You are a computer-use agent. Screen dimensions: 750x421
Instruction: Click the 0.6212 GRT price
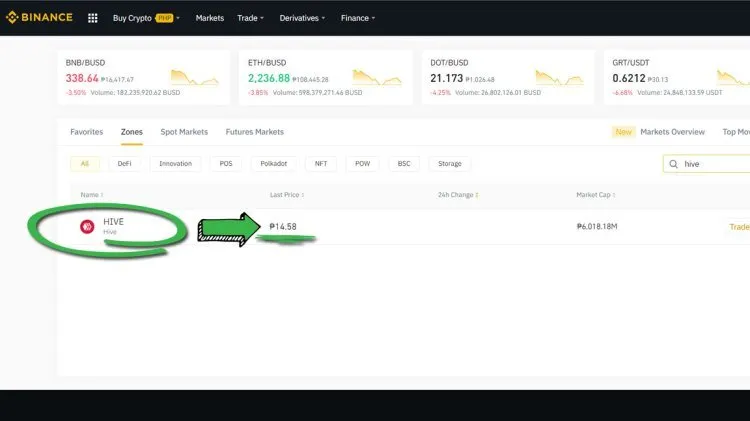(x=629, y=78)
